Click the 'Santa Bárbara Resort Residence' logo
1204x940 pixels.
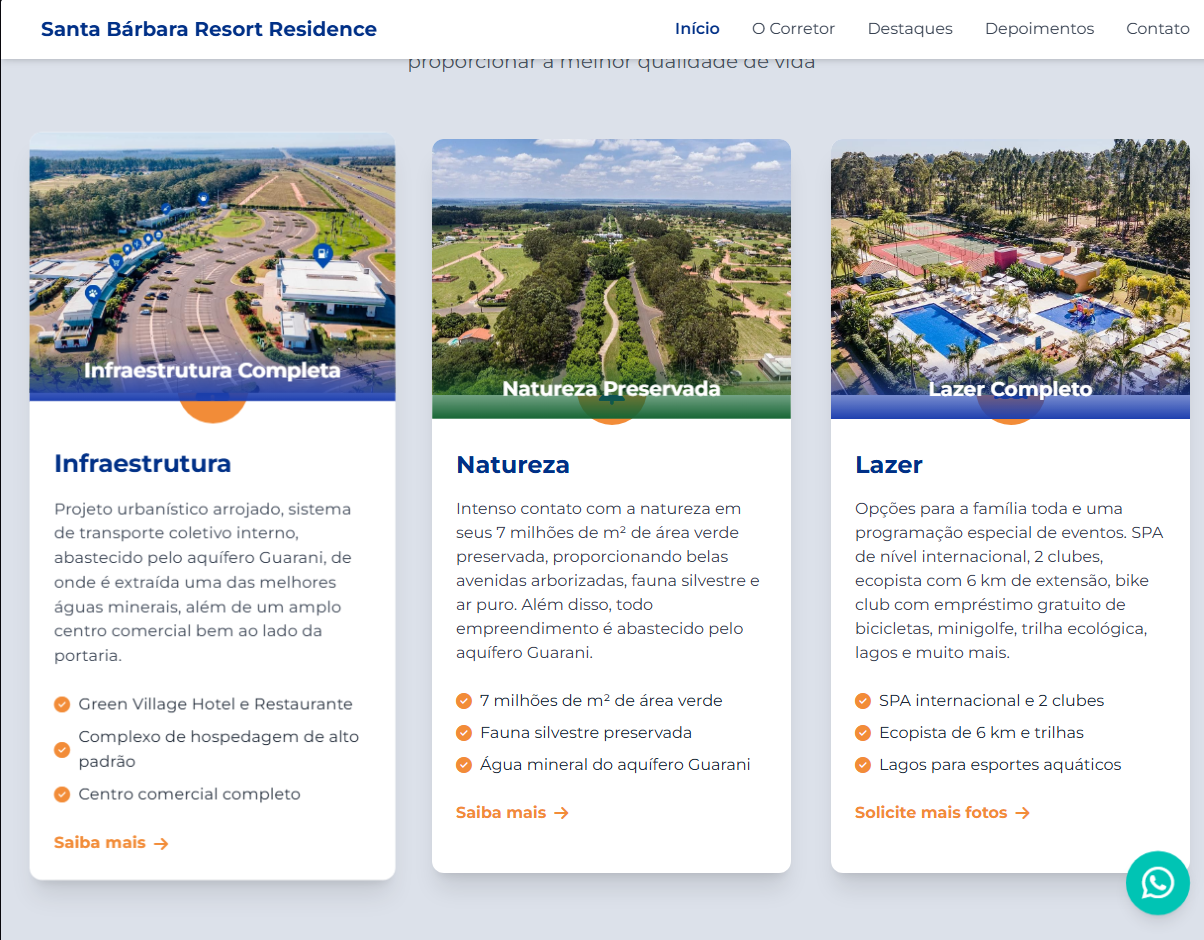(208, 29)
